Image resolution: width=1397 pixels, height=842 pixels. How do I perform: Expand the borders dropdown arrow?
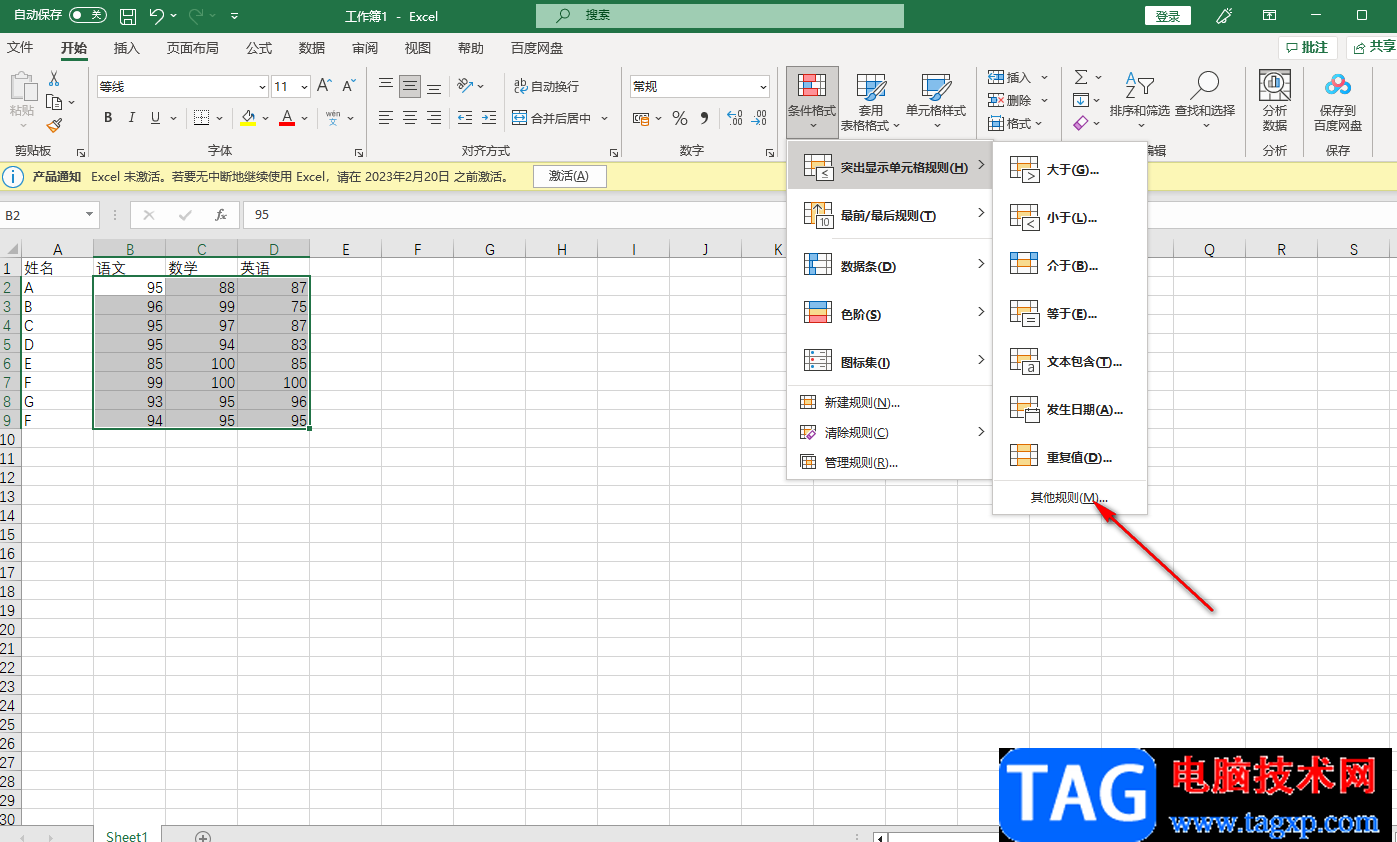(x=219, y=118)
